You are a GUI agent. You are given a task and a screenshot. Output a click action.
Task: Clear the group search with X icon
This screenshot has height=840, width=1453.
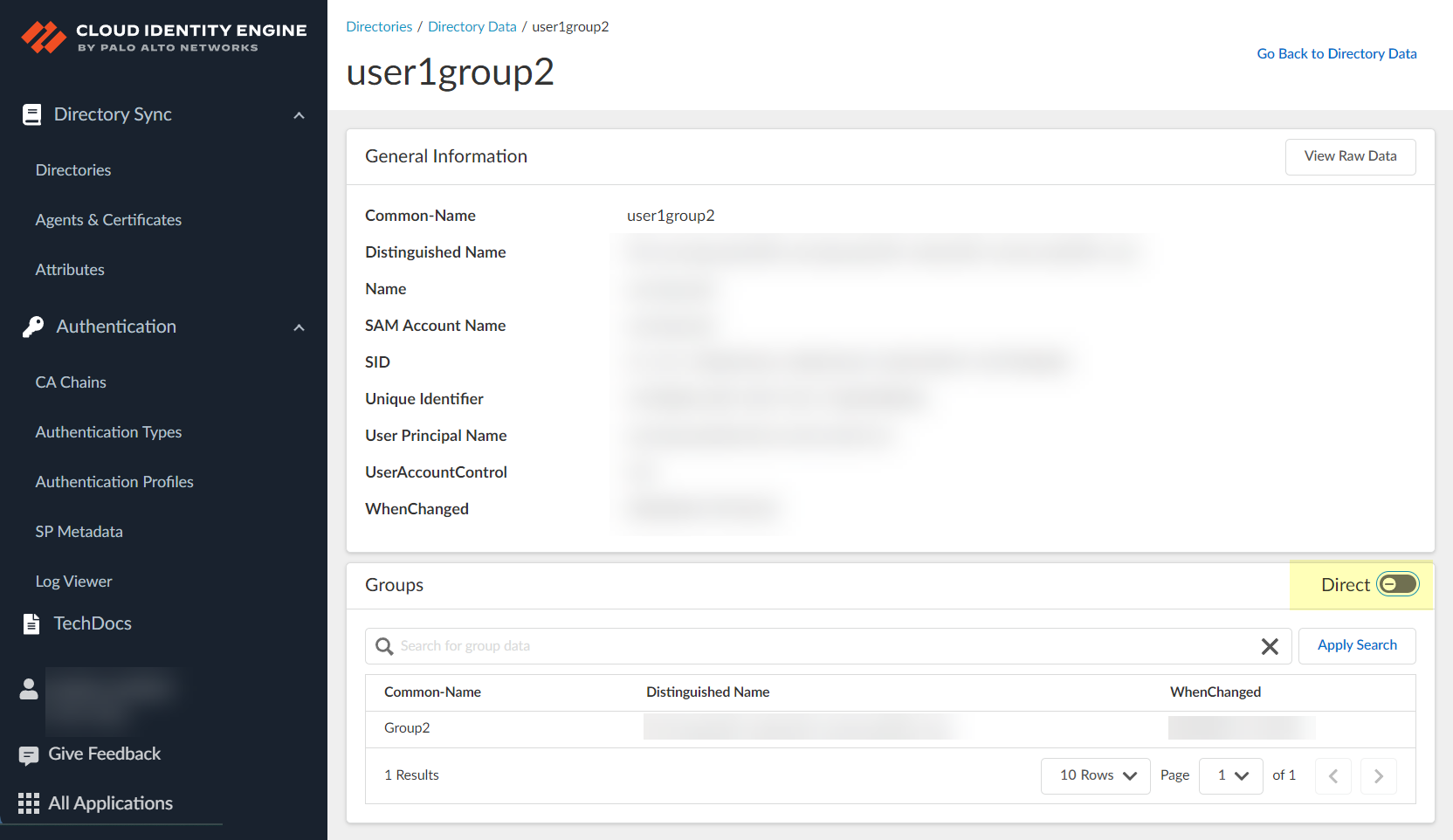point(1270,646)
